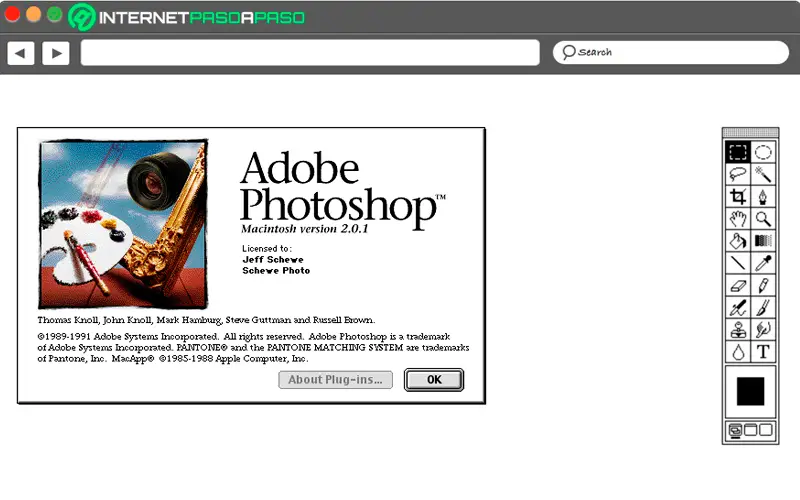Click the About Plug-ins... button
Screen dimensions: 800x500
[335, 380]
